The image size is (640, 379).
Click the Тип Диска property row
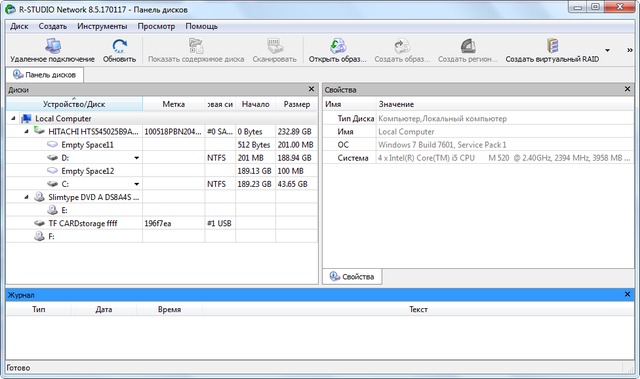pos(478,119)
